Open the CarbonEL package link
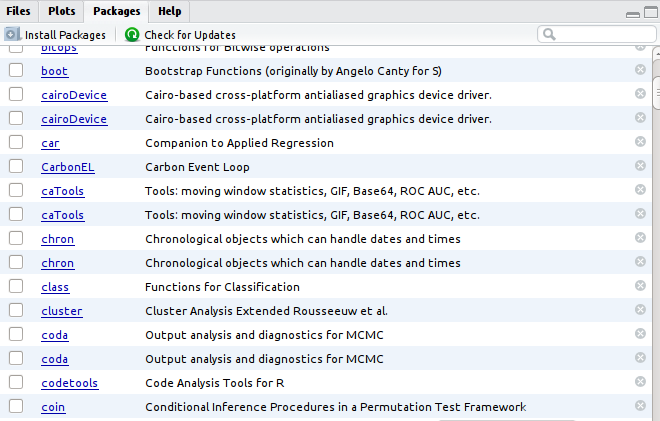 61,167
